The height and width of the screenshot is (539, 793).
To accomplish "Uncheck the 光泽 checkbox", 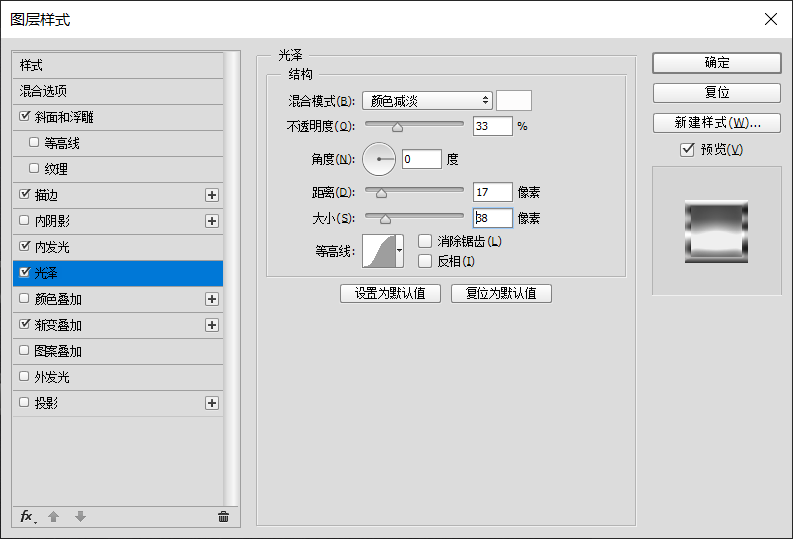I will [x=24, y=273].
